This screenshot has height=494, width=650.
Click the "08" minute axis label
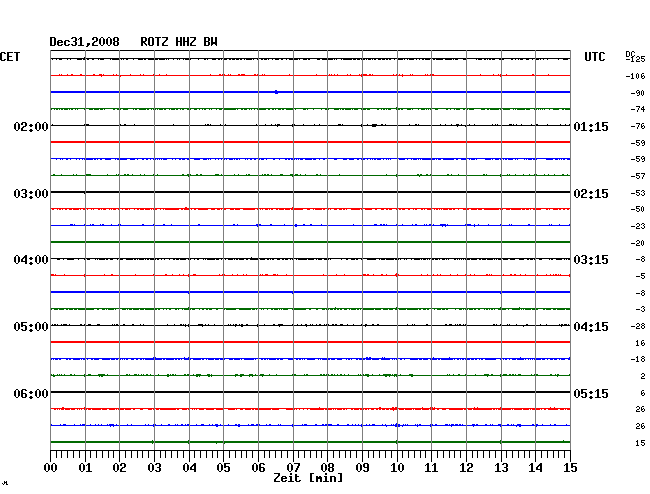click(x=327, y=468)
